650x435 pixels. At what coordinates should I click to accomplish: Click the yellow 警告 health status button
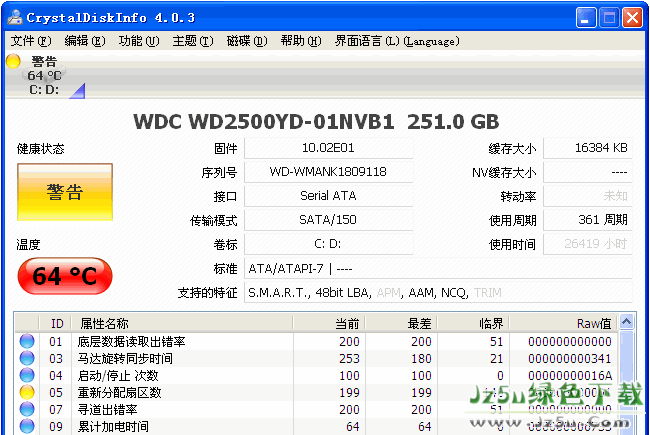tap(65, 192)
